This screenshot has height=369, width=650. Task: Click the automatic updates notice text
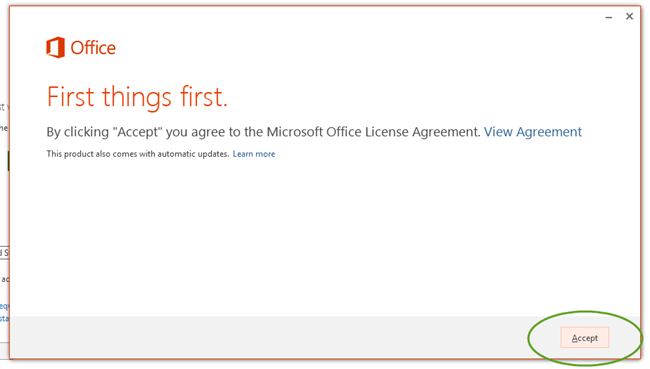pos(138,154)
